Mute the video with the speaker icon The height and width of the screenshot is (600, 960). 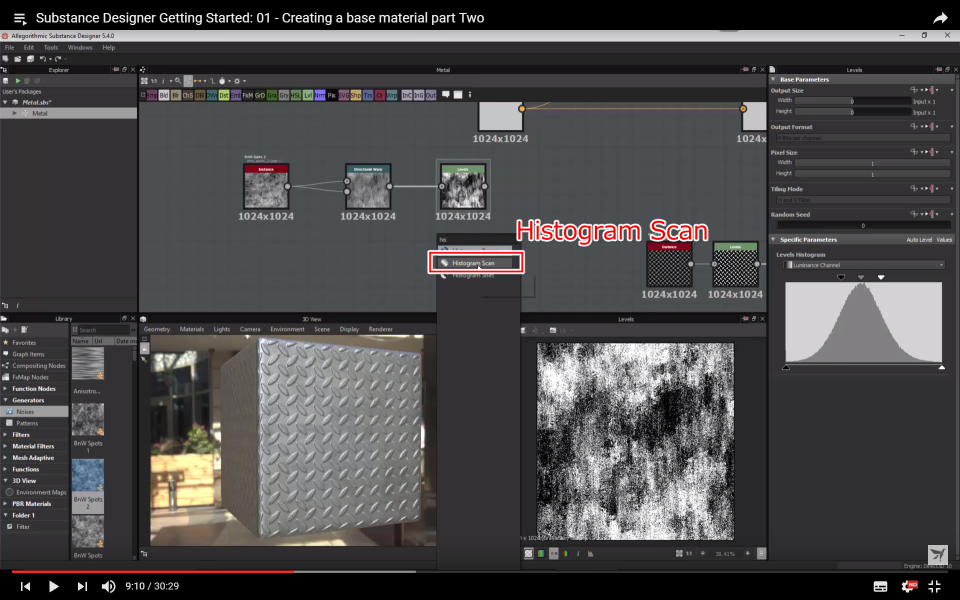108,587
